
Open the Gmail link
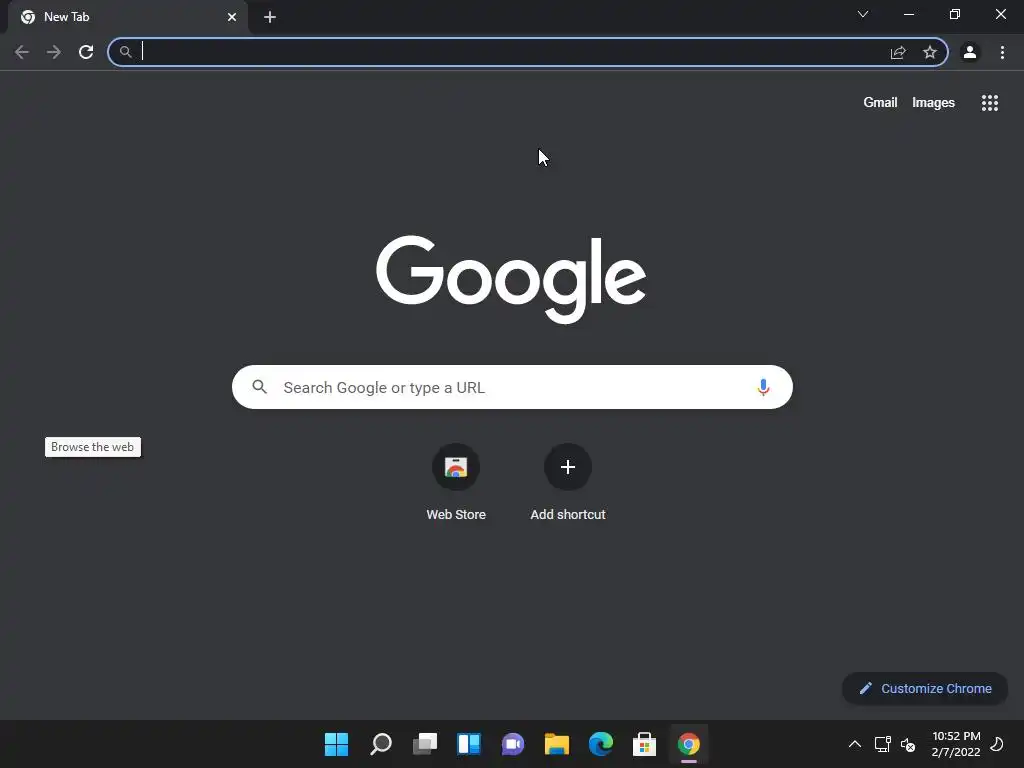coord(880,103)
